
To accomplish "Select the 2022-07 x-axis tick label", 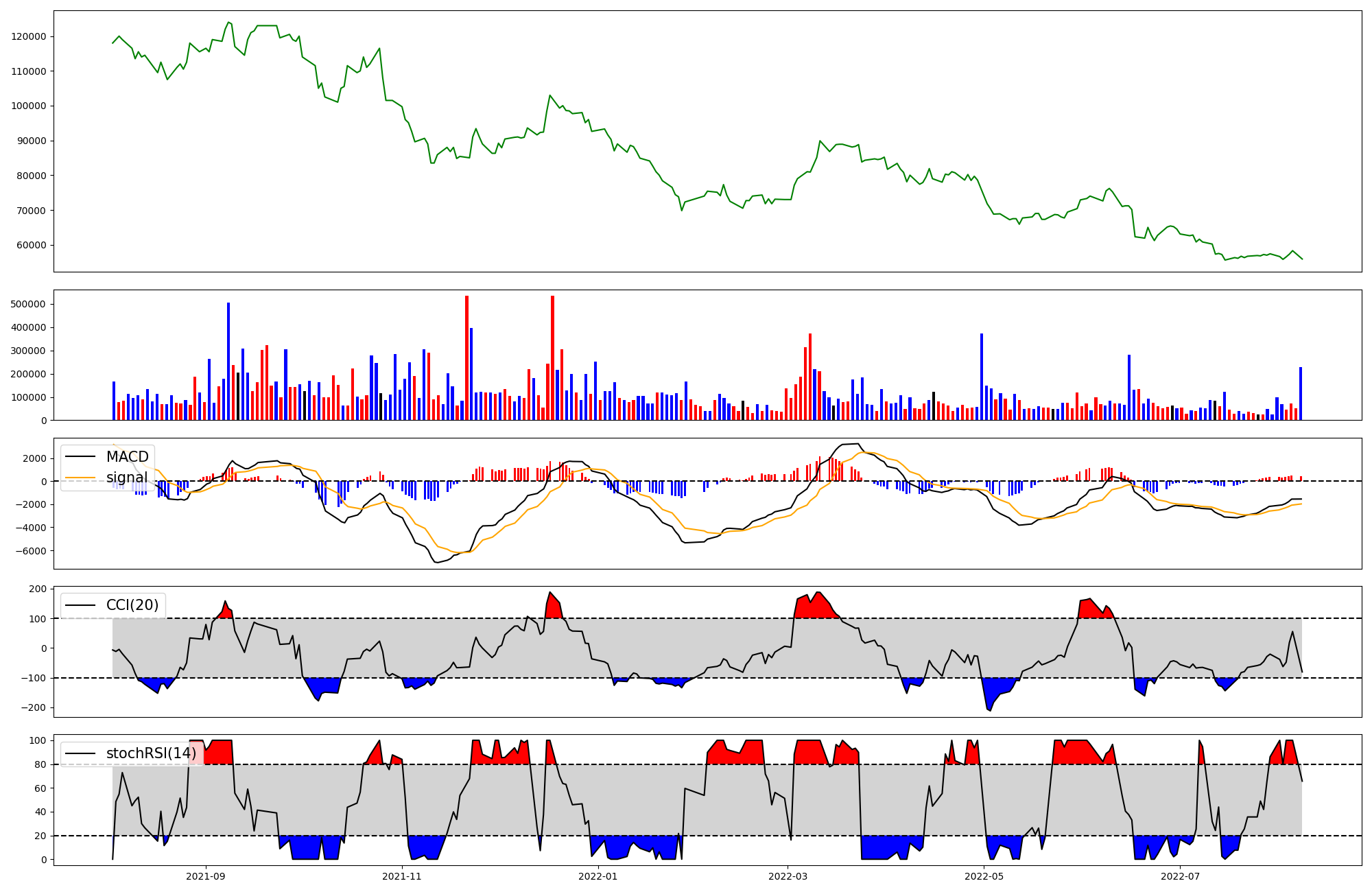I will [x=1180, y=876].
